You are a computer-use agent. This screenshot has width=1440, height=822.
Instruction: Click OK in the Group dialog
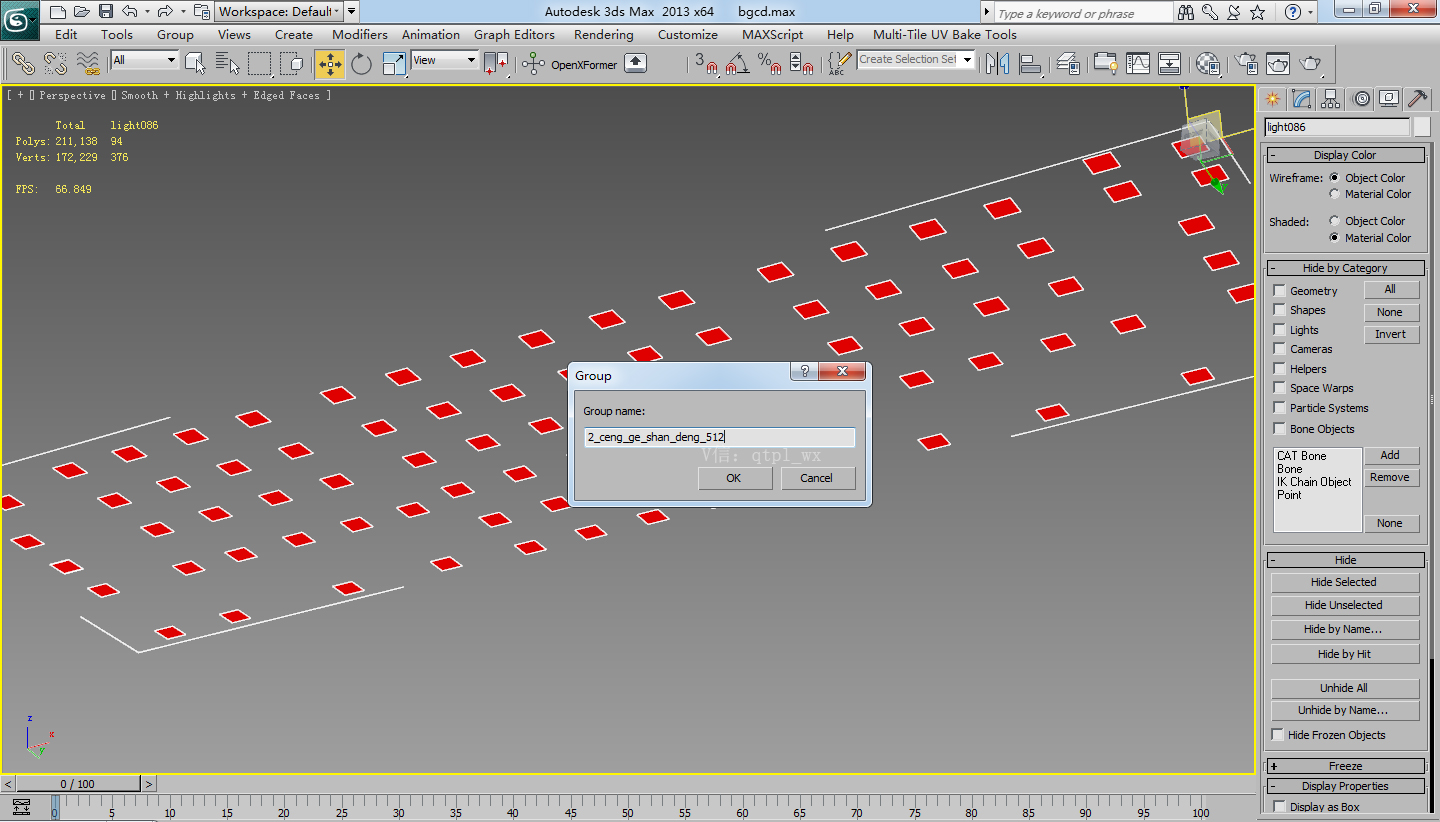click(734, 478)
